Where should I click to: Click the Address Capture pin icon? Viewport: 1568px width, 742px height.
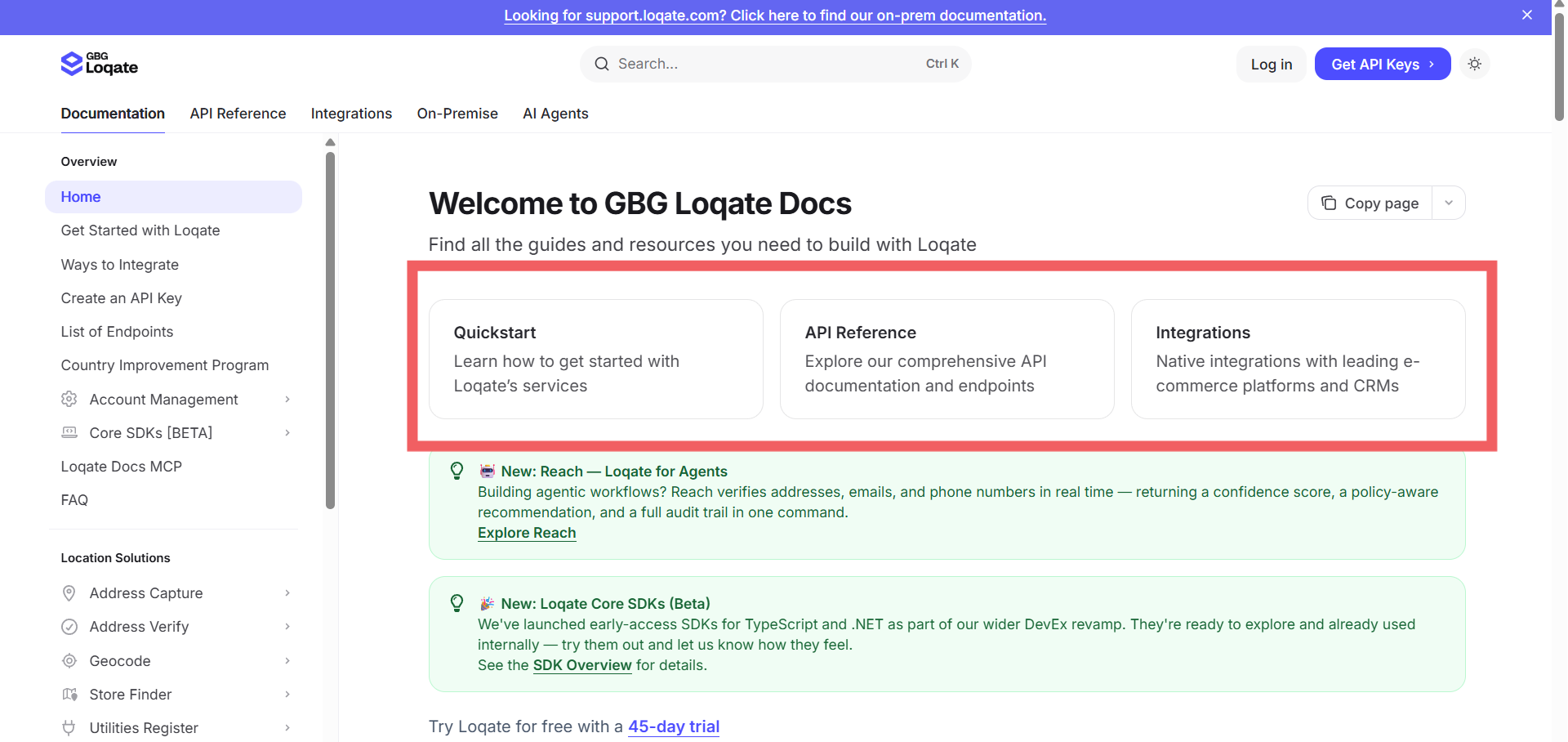69,592
